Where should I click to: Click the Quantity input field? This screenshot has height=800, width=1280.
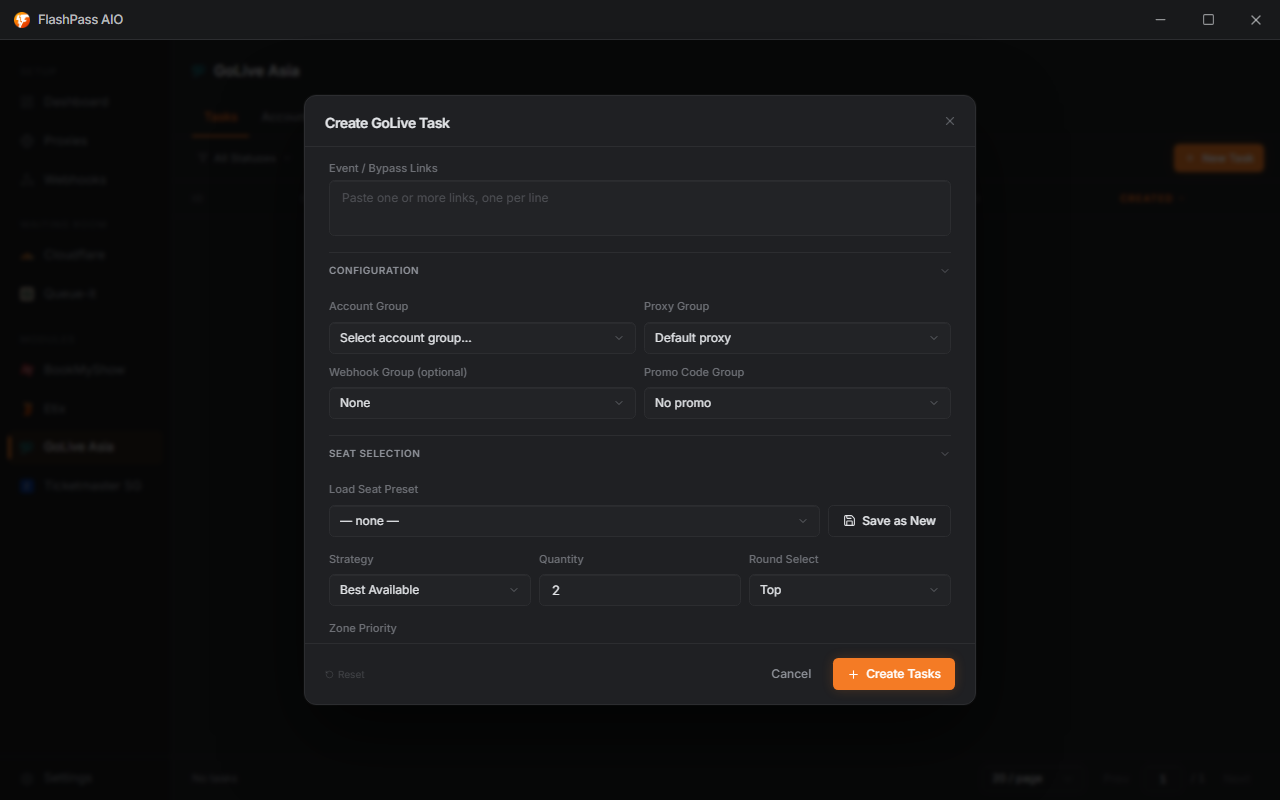pos(640,590)
